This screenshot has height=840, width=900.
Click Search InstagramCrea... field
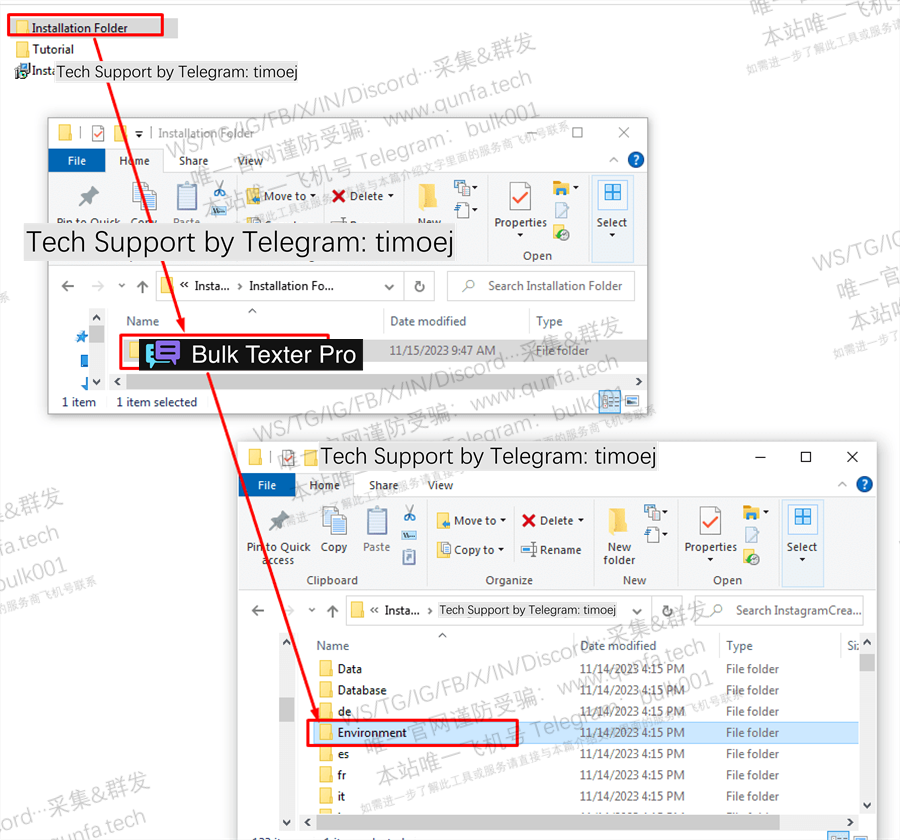click(778, 610)
